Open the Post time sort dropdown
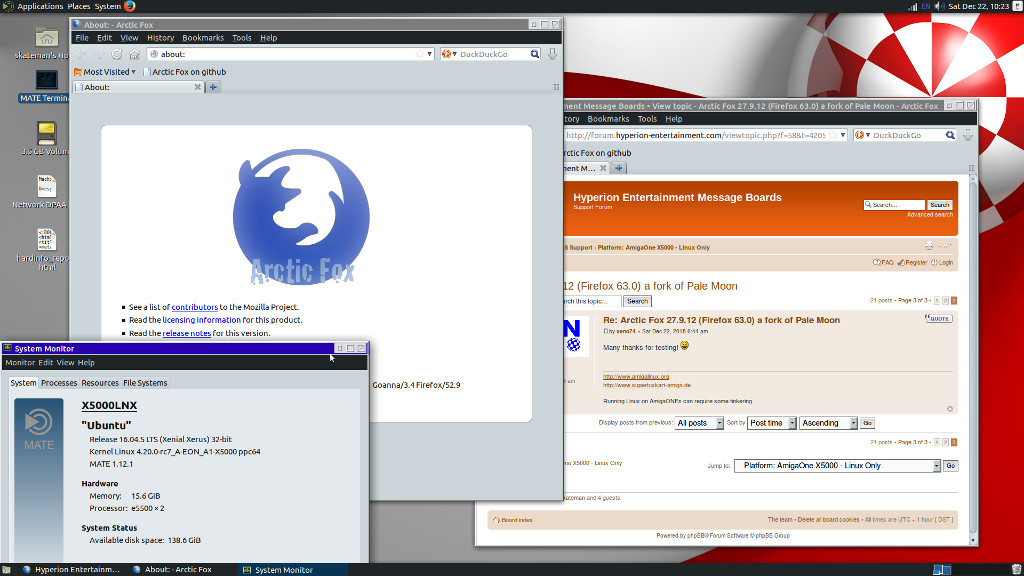This screenshot has height=576, width=1024. click(x=772, y=423)
